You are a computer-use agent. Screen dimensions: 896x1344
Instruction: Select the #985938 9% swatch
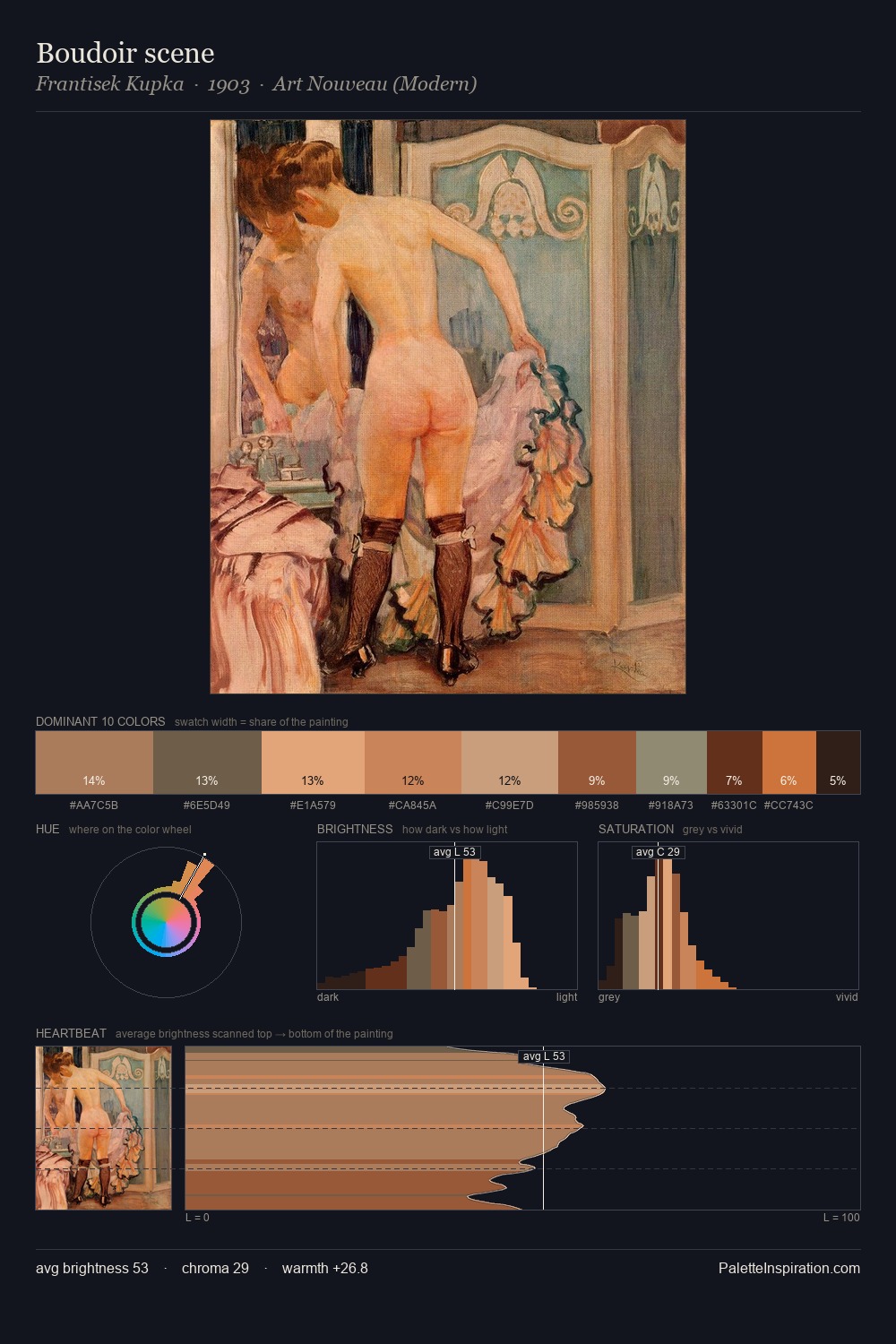[597, 762]
